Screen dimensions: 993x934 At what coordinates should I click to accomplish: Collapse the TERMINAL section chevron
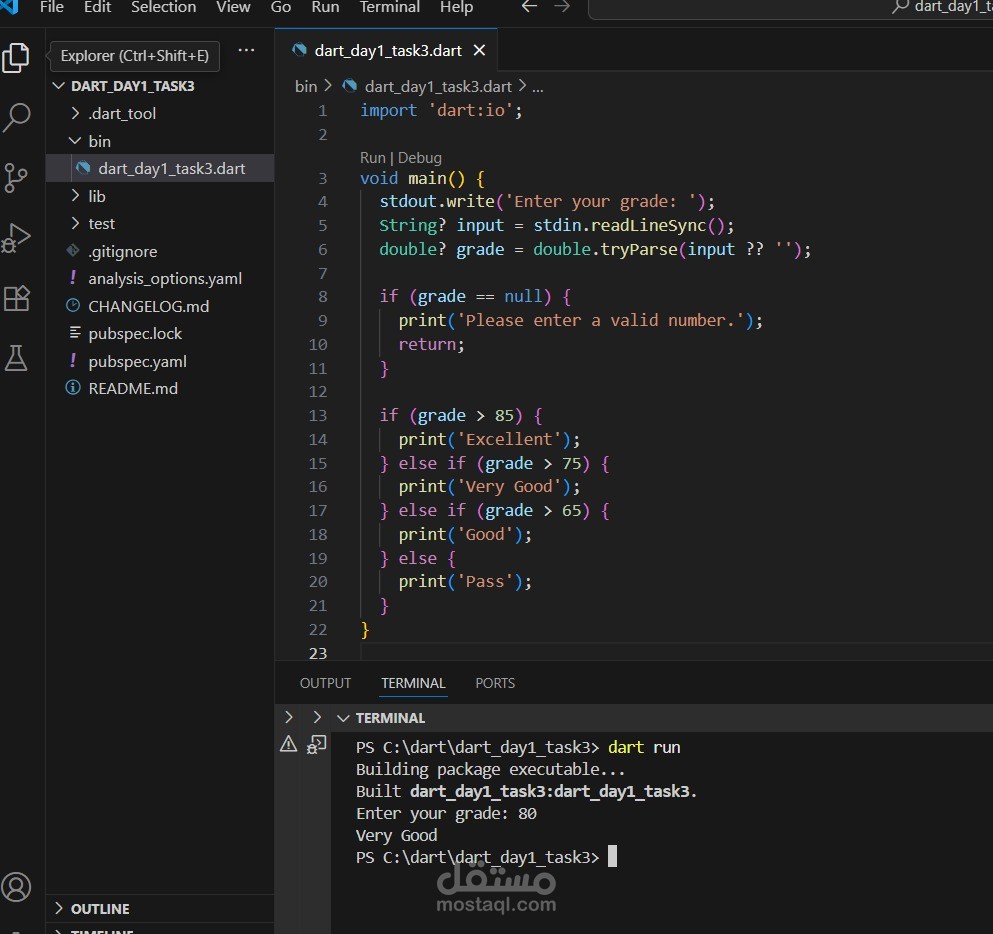tap(343, 718)
